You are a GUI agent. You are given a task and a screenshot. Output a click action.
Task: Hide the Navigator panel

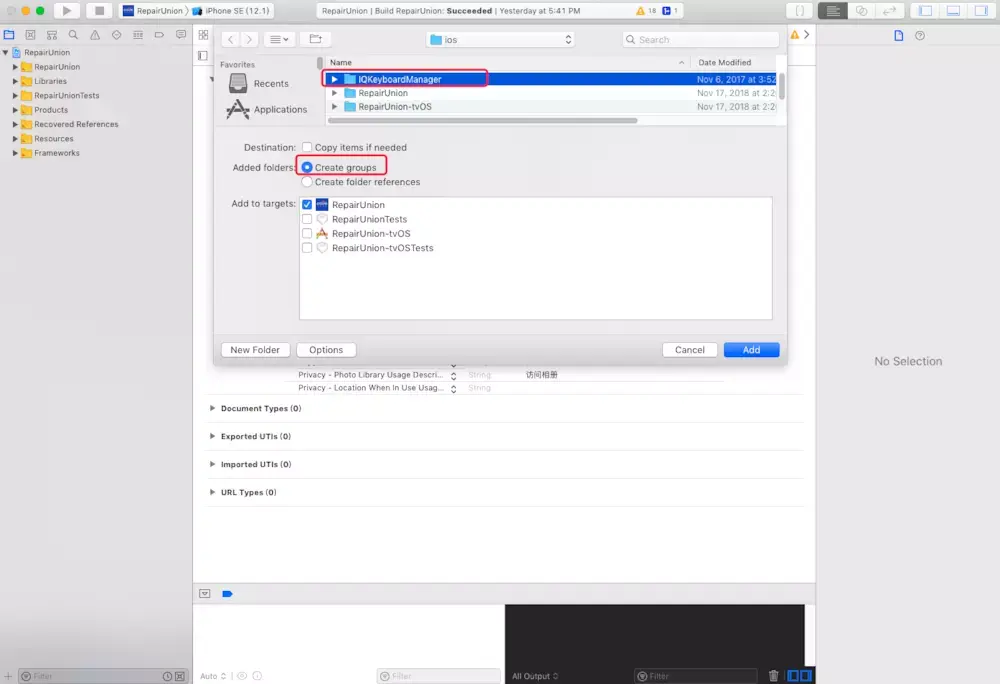(925, 11)
